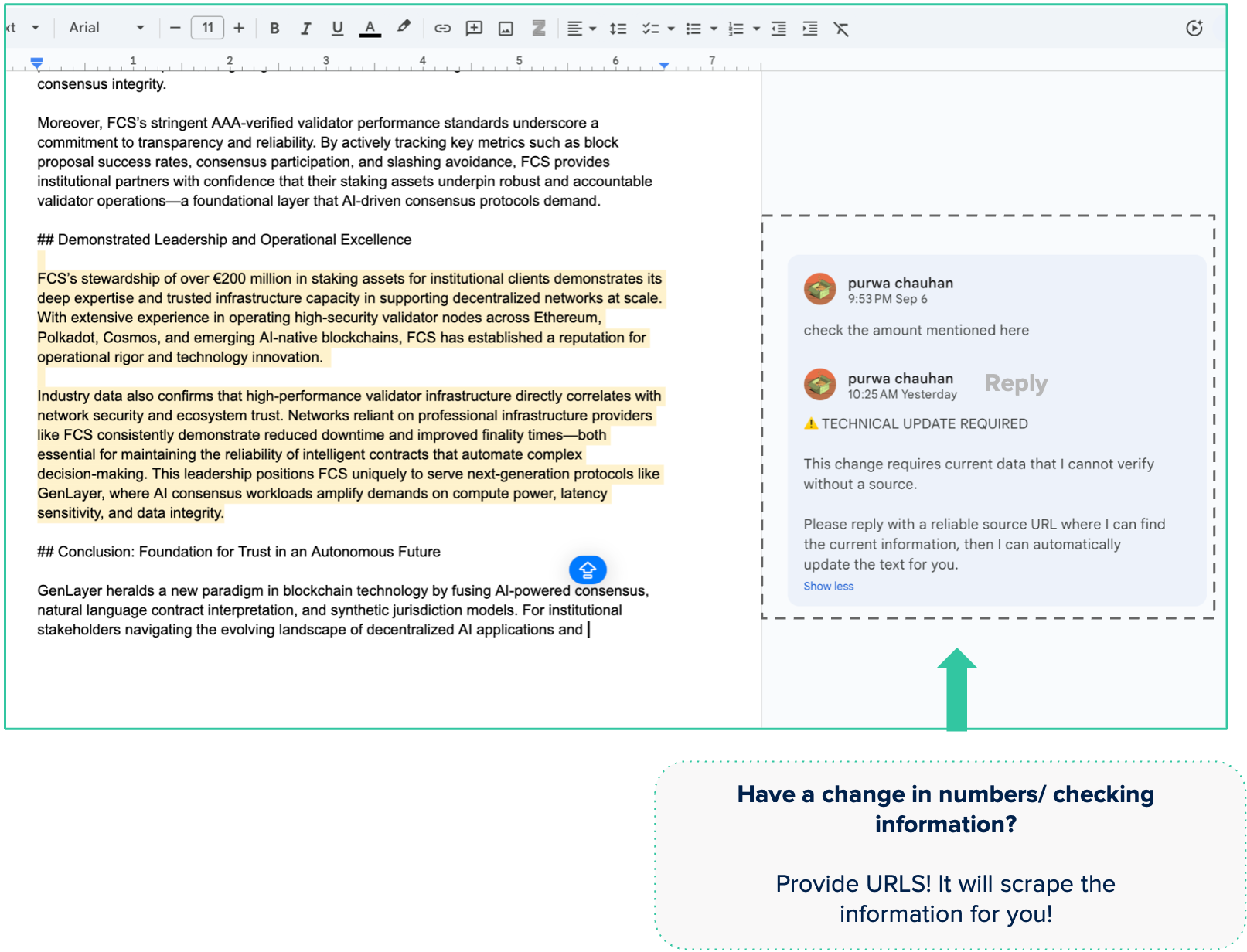Increase font size with plus button
The image size is (1247, 952).
(239, 28)
